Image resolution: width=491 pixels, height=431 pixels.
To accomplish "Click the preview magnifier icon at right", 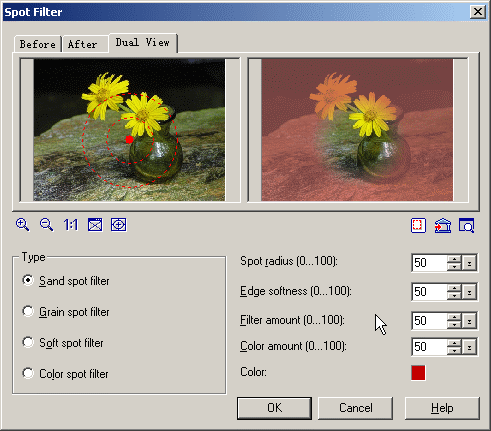I will [x=467, y=225].
